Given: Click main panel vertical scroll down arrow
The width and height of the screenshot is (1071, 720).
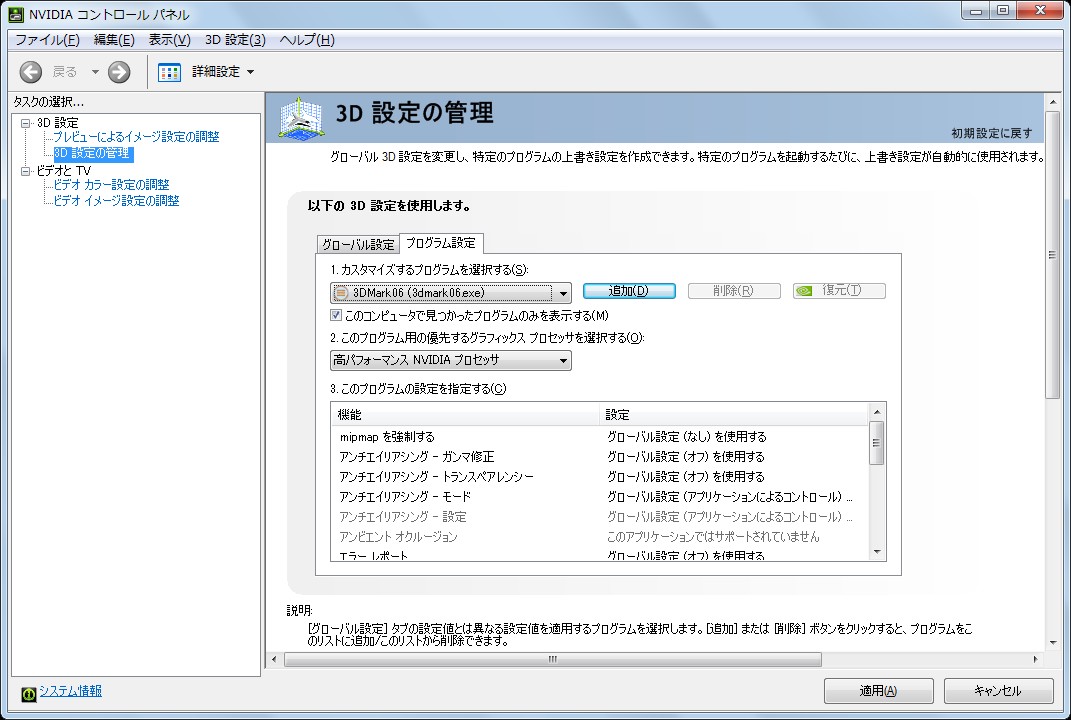Looking at the screenshot, I should click(x=1053, y=642).
